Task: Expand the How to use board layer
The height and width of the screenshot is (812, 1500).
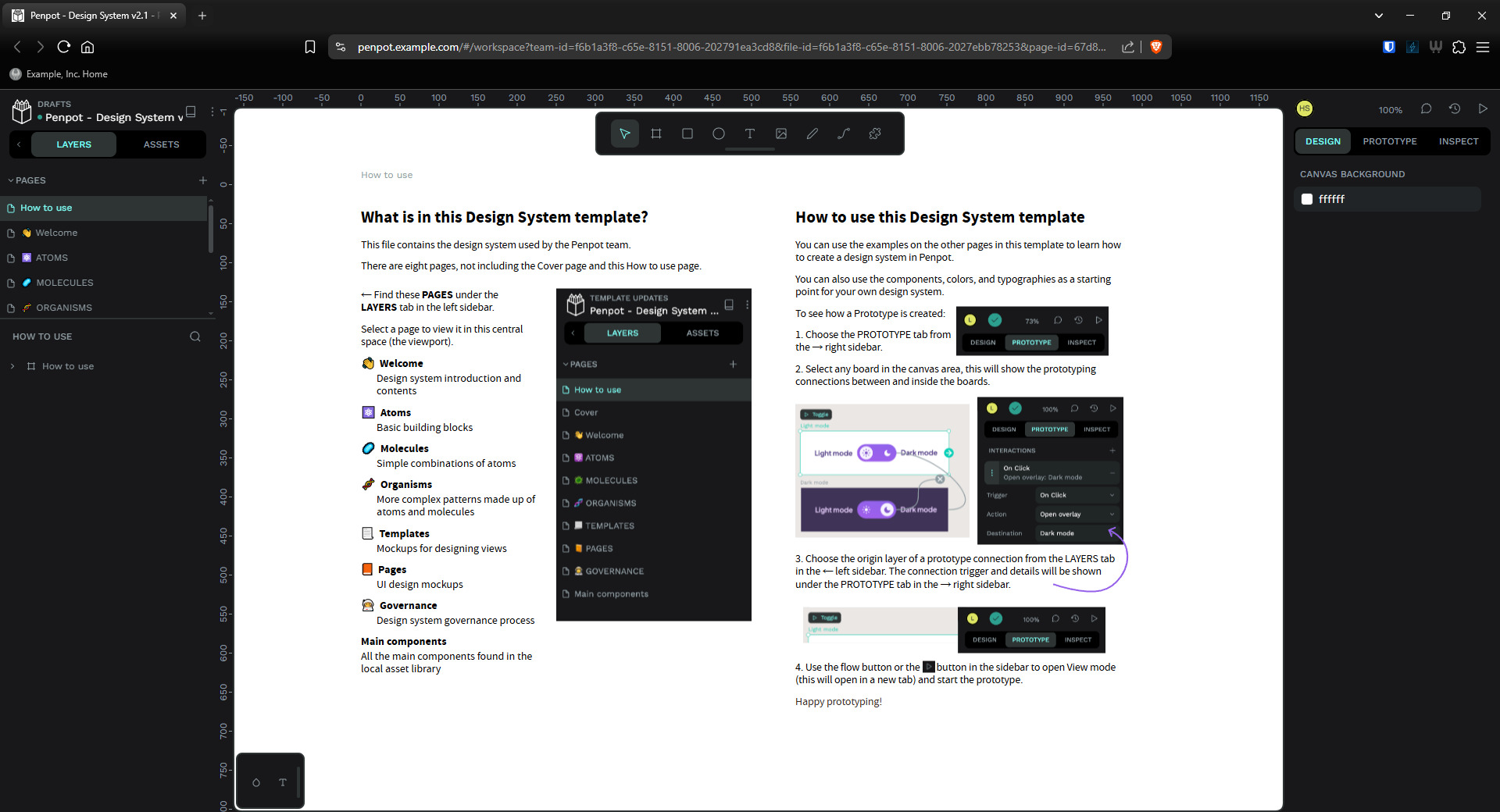Action: tap(12, 366)
